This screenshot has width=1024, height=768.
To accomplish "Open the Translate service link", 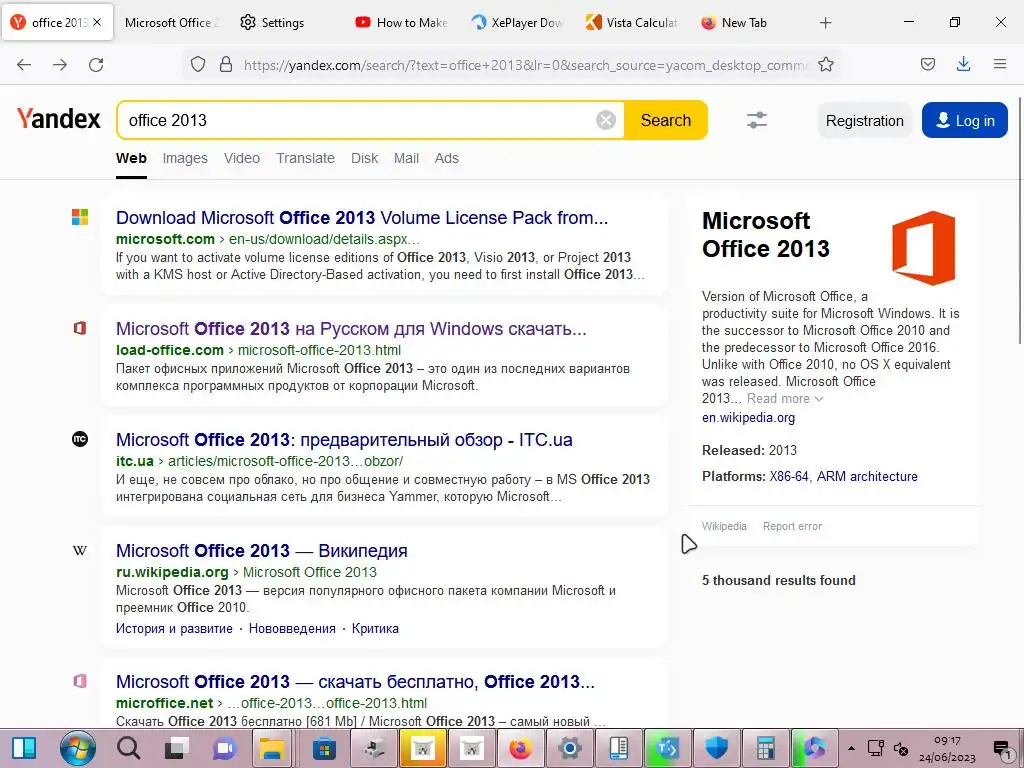I will pyautogui.click(x=305, y=158).
